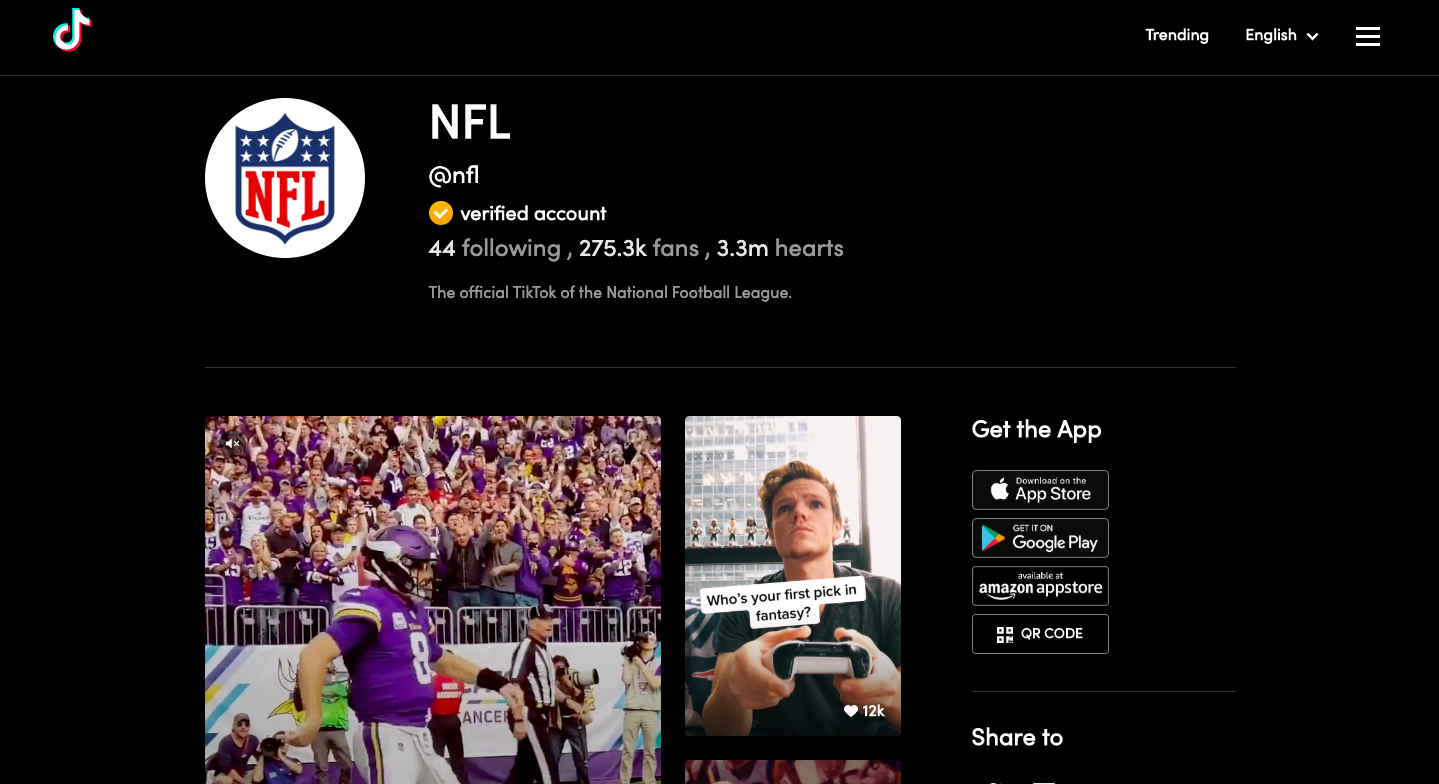The image size is (1439, 784).
Task: Play the Vikings crowd celebration video
Action: click(x=433, y=600)
